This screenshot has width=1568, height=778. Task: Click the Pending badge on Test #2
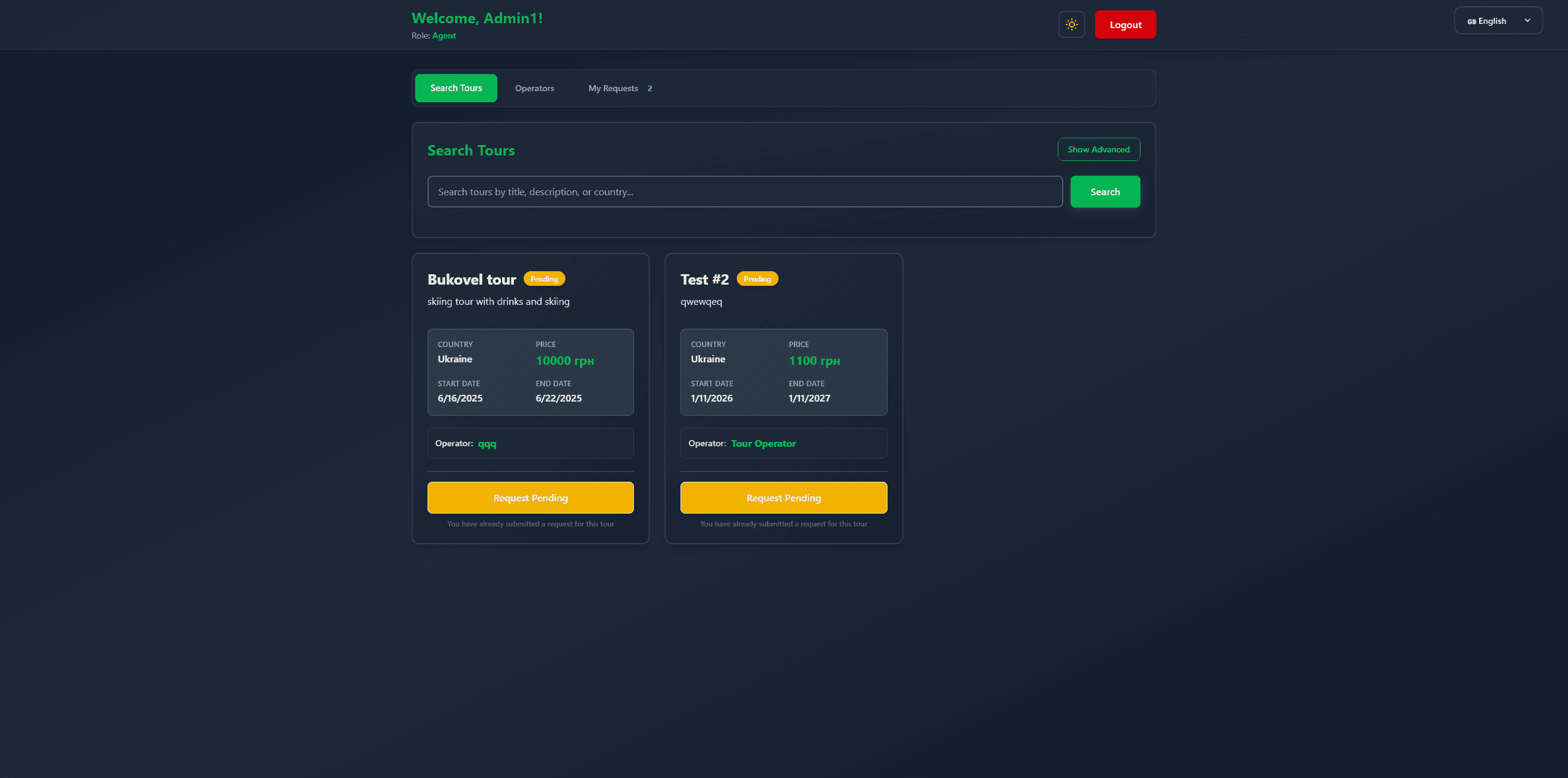pos(757,279)
